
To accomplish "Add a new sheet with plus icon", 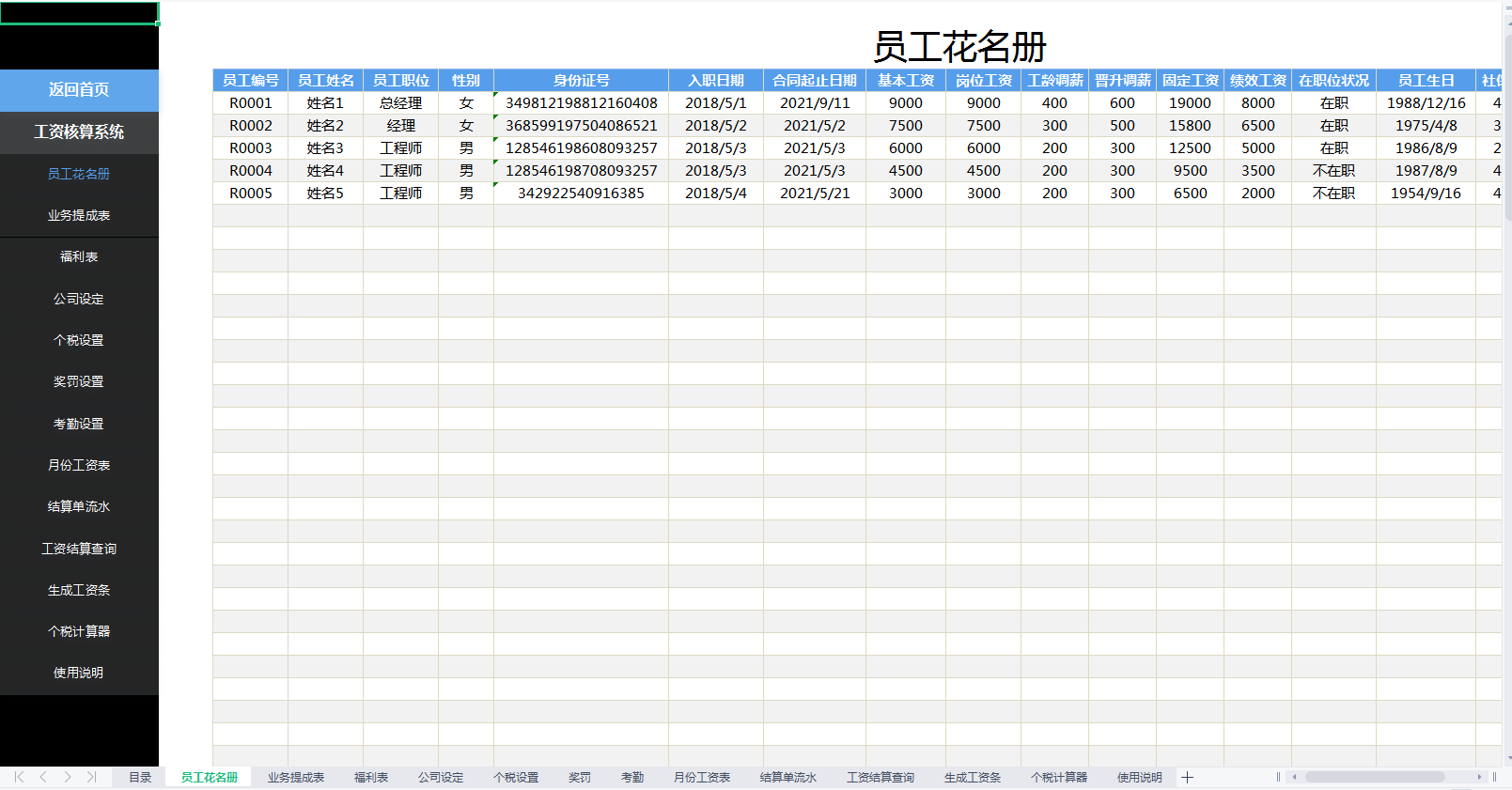I will click(x=1187, y=777).
